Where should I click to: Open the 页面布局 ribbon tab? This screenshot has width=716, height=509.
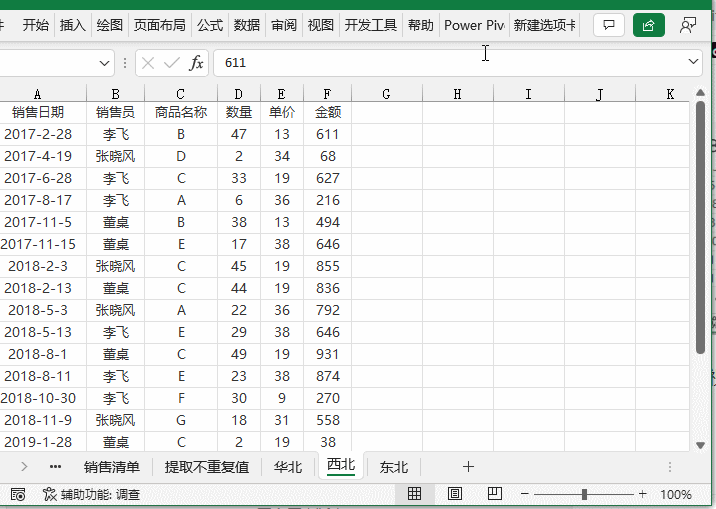click(x=159, y=25)
